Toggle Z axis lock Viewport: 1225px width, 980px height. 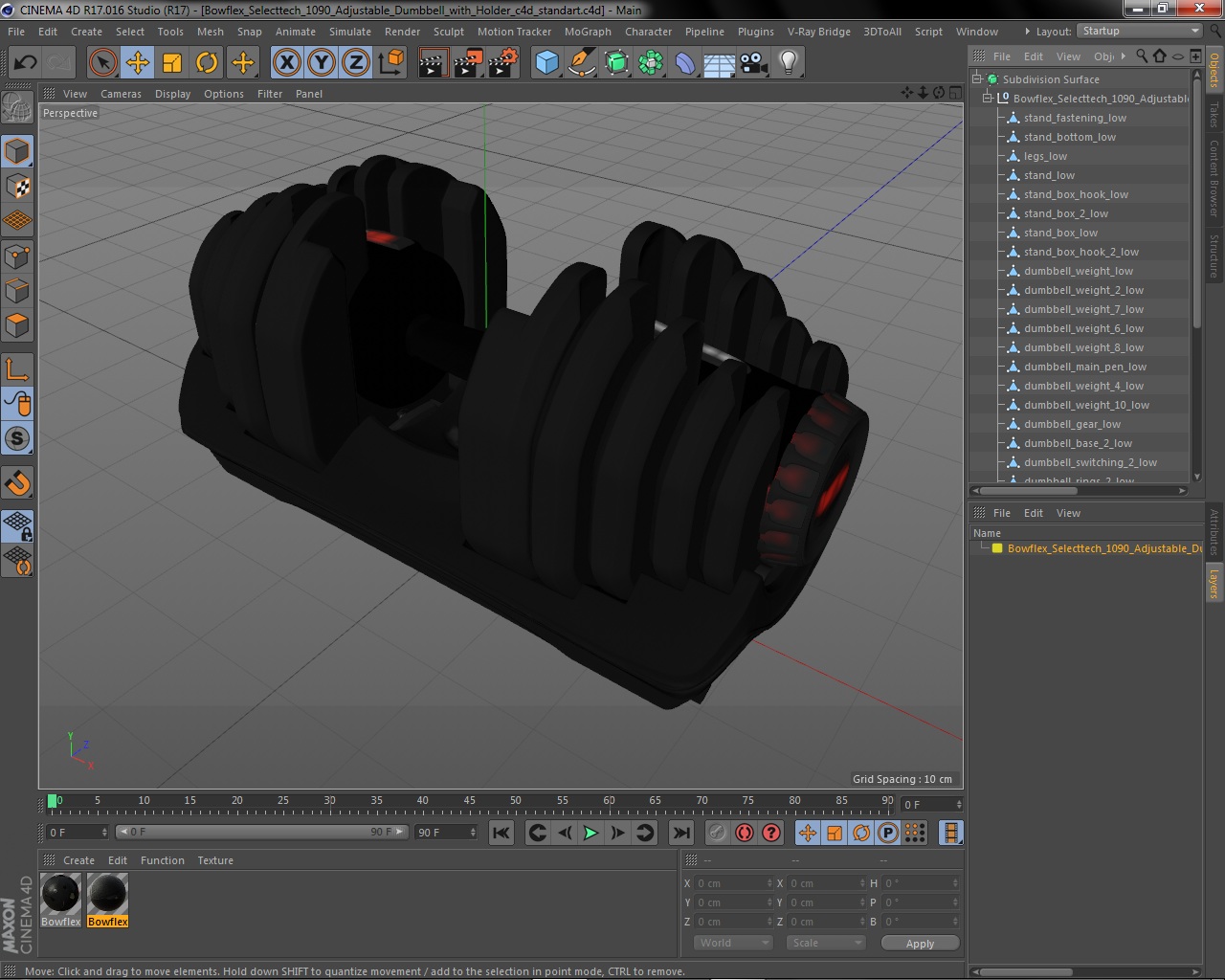point(356,63)
